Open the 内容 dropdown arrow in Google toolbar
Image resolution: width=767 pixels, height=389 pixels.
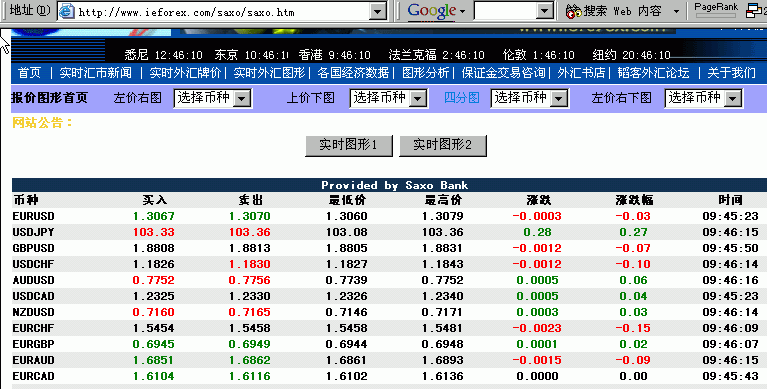tap(676, 11)
